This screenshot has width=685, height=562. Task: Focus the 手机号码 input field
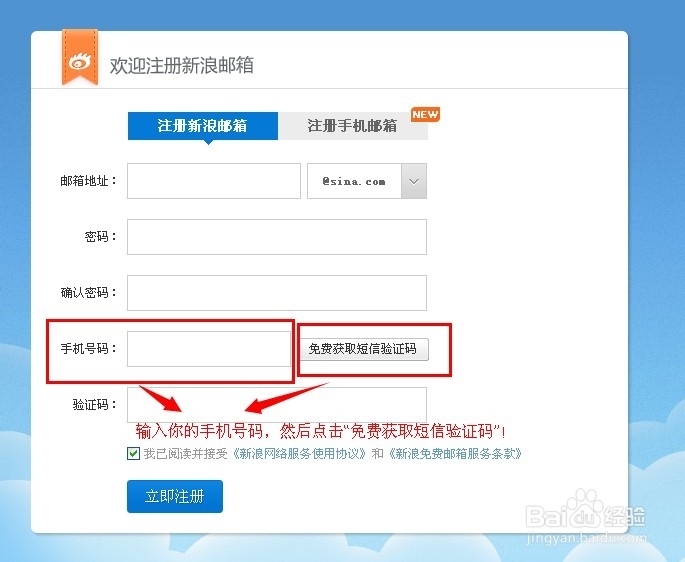coord(209,349)
